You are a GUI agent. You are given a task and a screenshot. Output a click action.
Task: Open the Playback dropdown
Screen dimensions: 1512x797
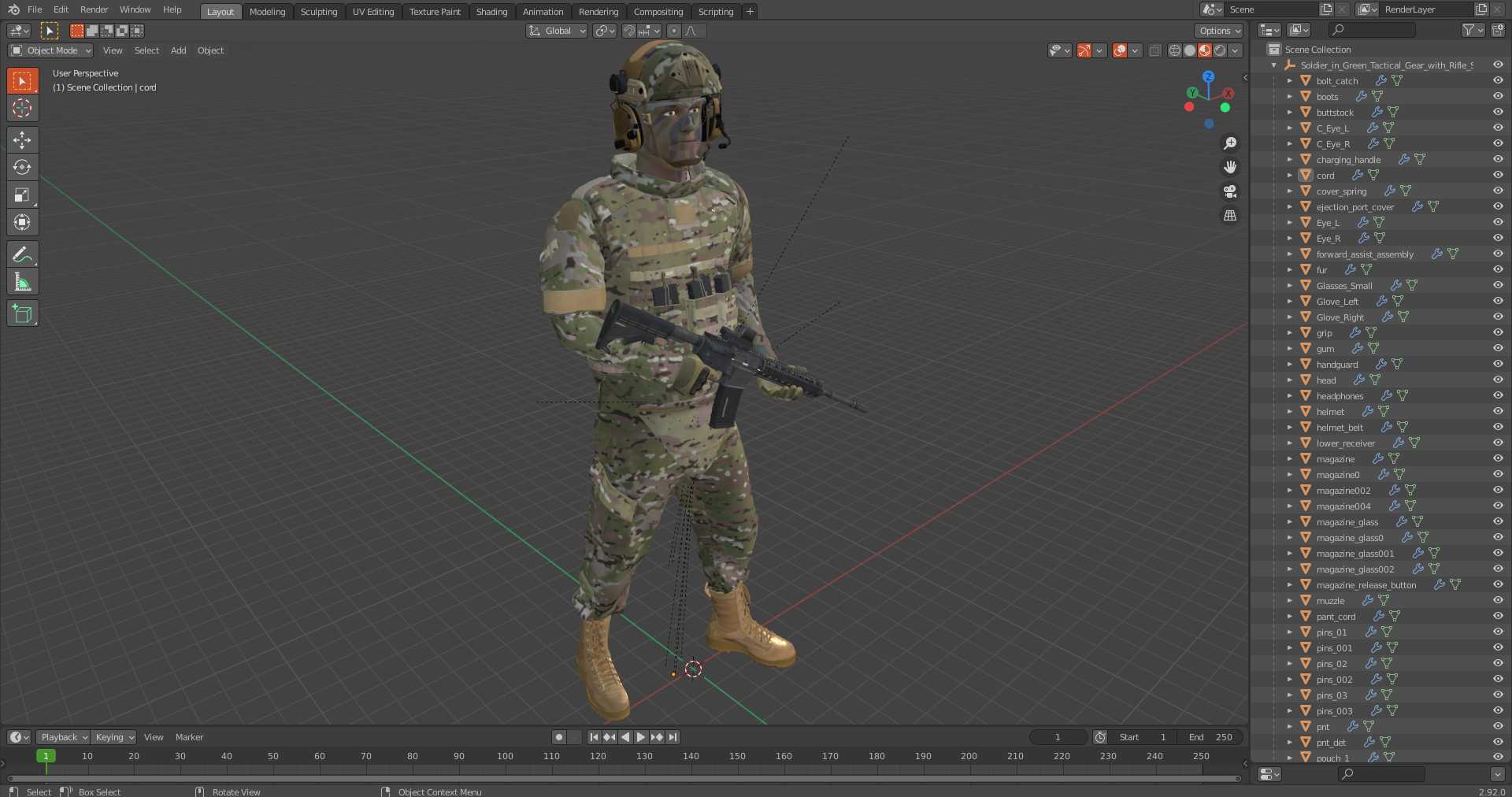pos(63,737)
